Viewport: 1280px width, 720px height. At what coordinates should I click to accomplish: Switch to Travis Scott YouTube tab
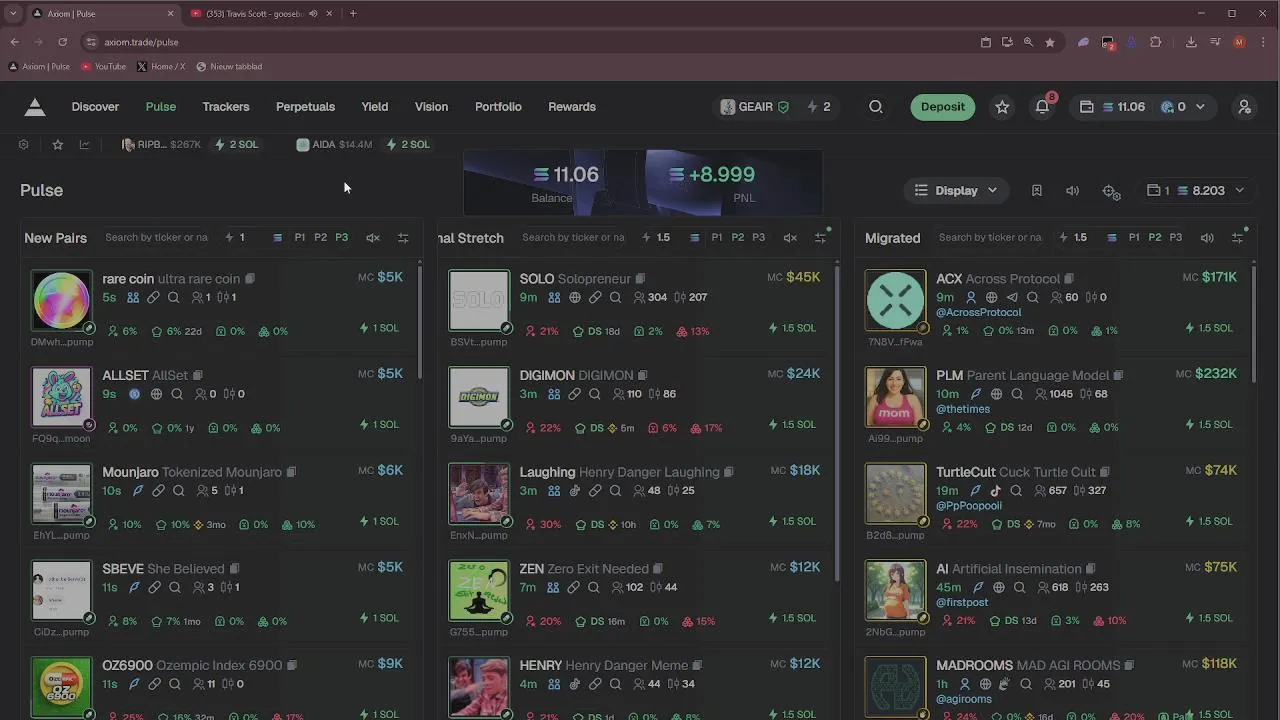pyautogui.click(x=254, y=13)
